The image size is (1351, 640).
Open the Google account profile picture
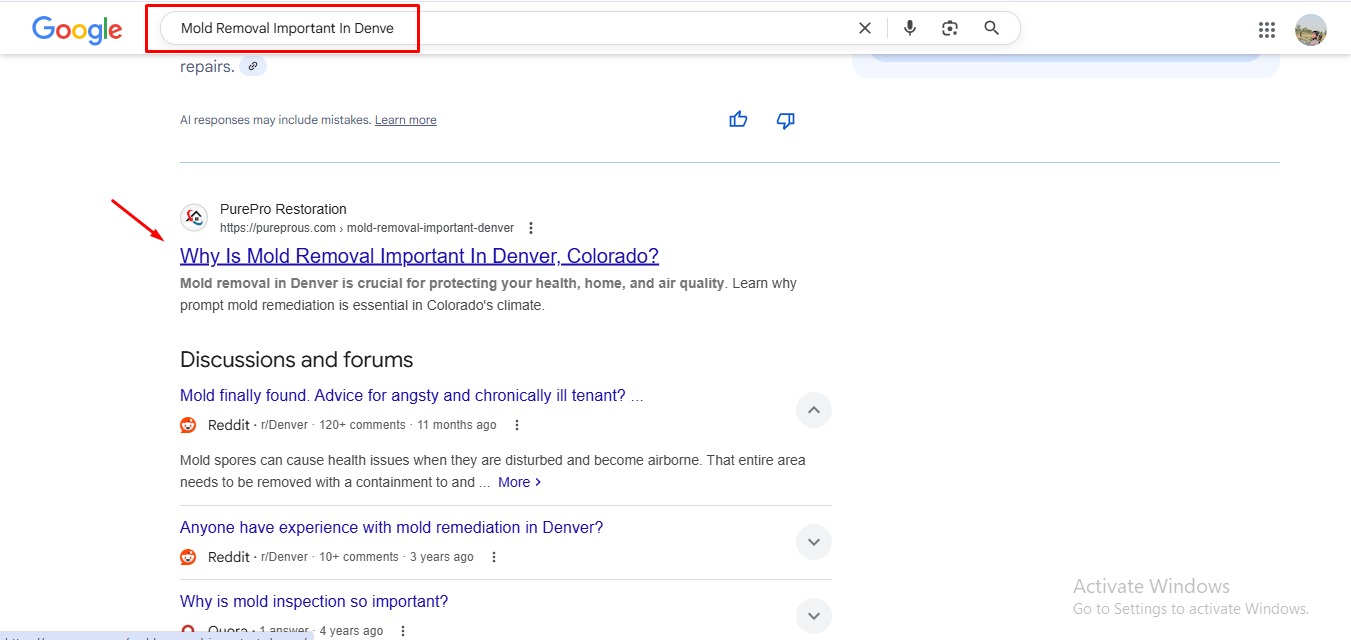click(x=1310, y=30)
